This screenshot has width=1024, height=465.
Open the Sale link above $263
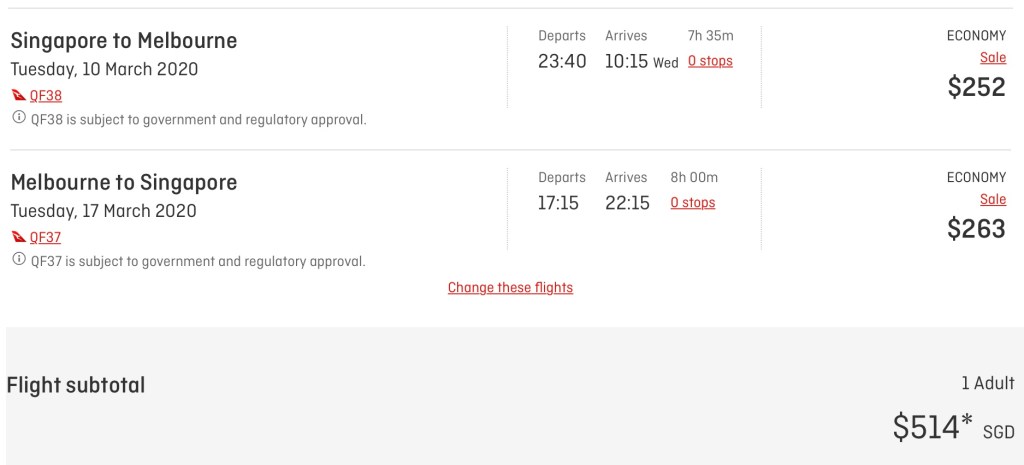click(x=992, y=200)
